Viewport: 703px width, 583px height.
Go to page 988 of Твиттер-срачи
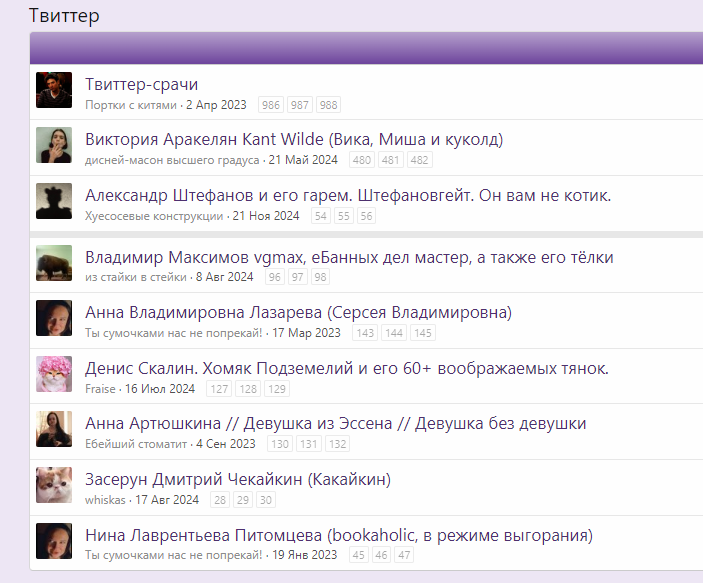pyautogui.click(x=329, y=105)
